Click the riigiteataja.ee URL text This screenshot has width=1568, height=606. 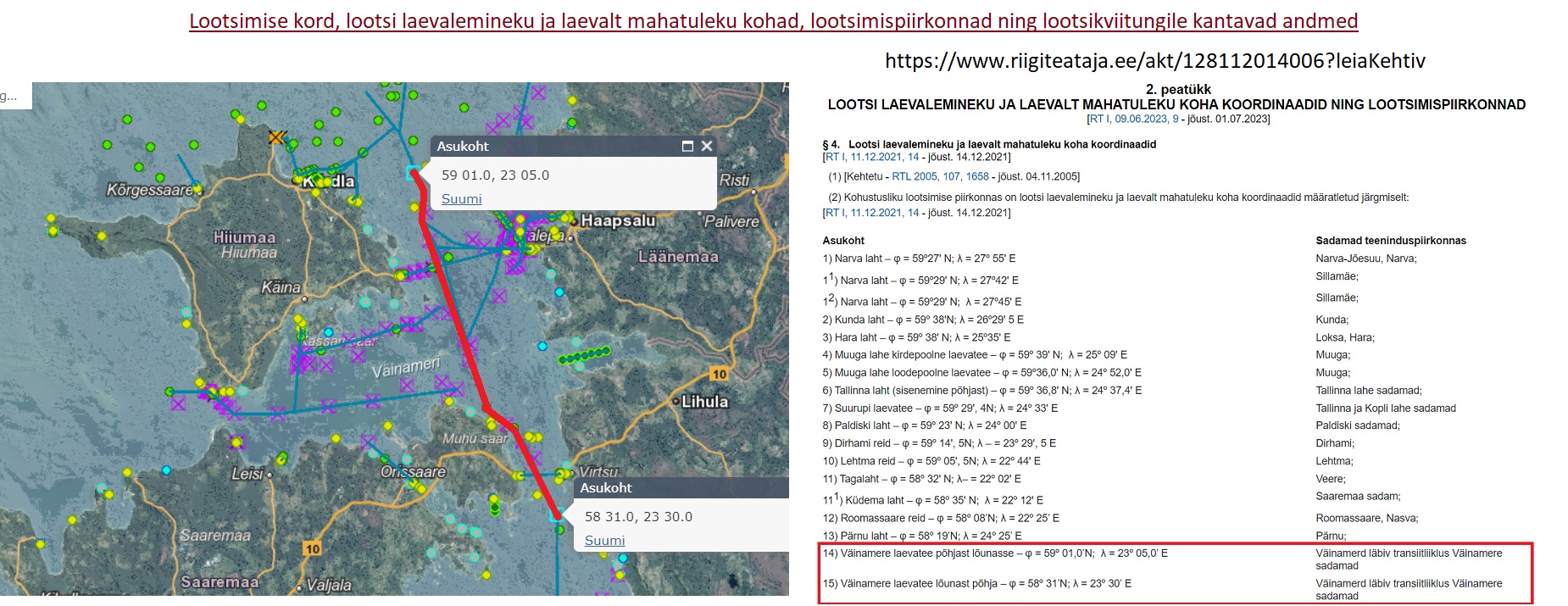coord(1155,60)
